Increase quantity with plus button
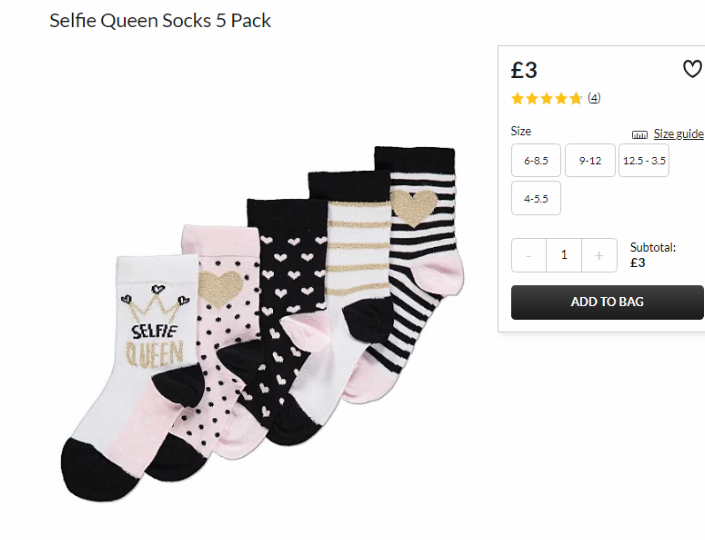This screenshot has width=705, height=540. tap(599, 255)
